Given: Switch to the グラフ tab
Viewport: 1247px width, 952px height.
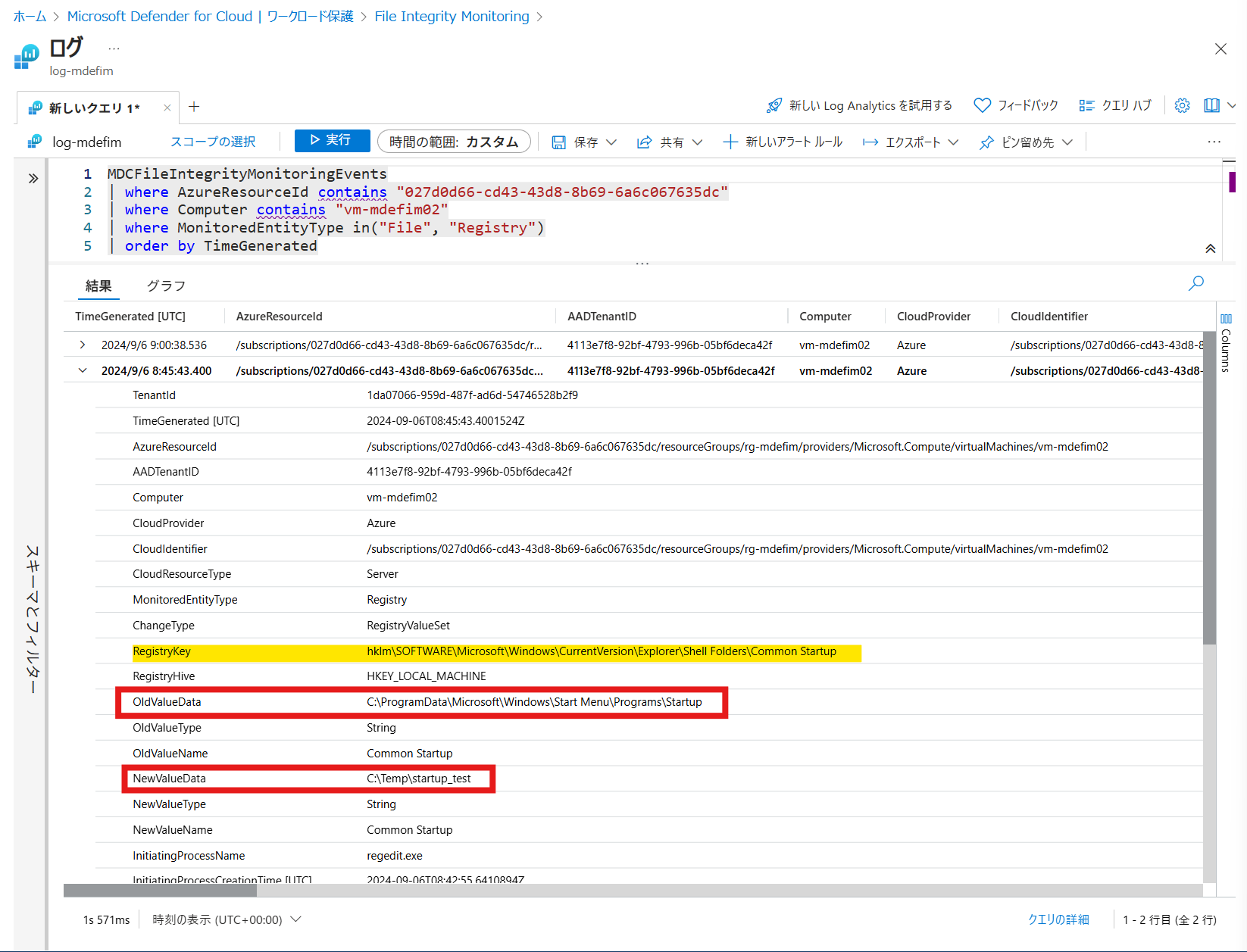Looking at the screenshot, I should click(x=166, y=286).
